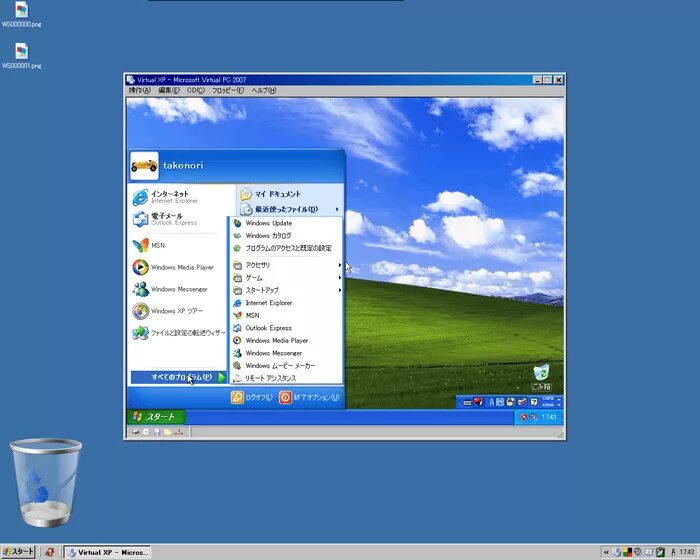Expand the ゲーム folder submenu
This screenshot has height=560, width=700.
point(286,278)
